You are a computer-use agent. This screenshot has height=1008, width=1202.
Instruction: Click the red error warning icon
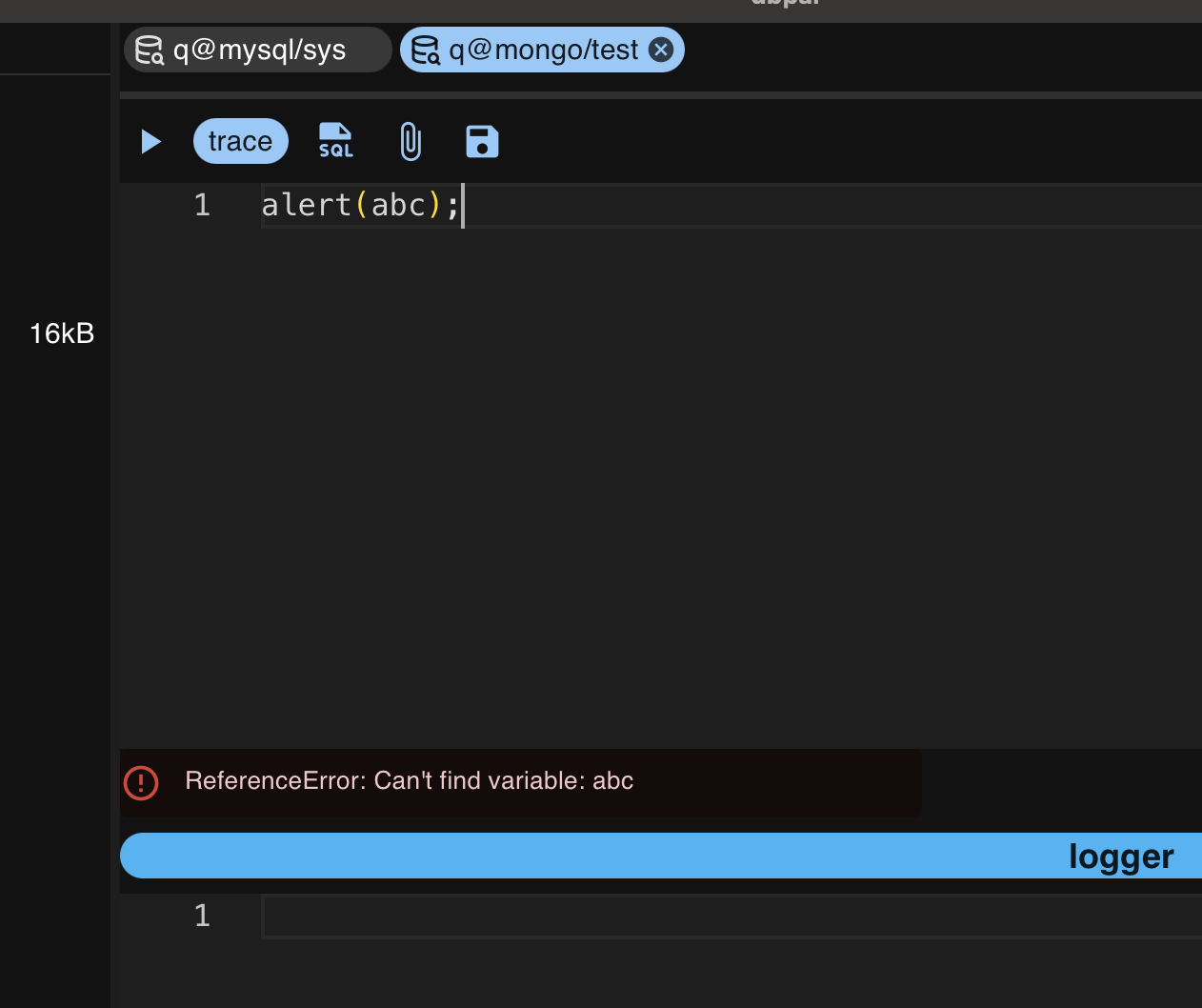coord(141,783)
